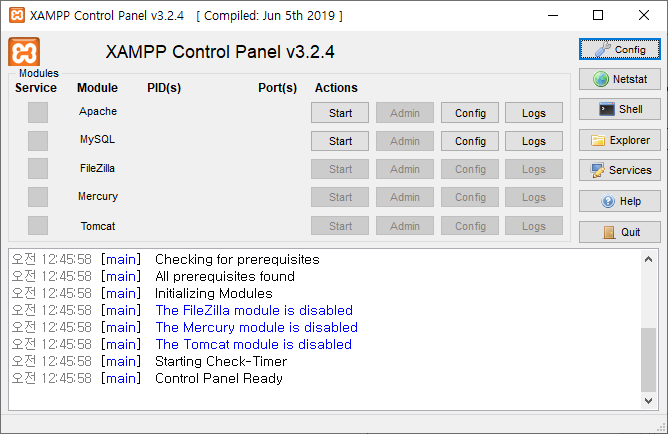Image resolution: width=668 pixels, height=434 pixels.
Task: Start the MySQL module
Action: tap(340, 141)
